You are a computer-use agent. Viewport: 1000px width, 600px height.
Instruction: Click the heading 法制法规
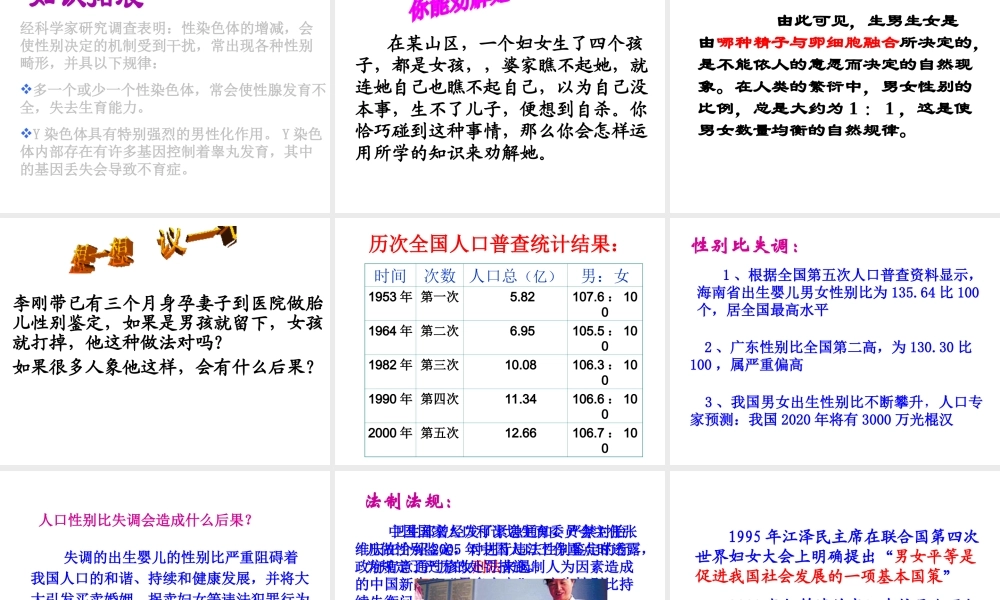click(x=409, y=502)
